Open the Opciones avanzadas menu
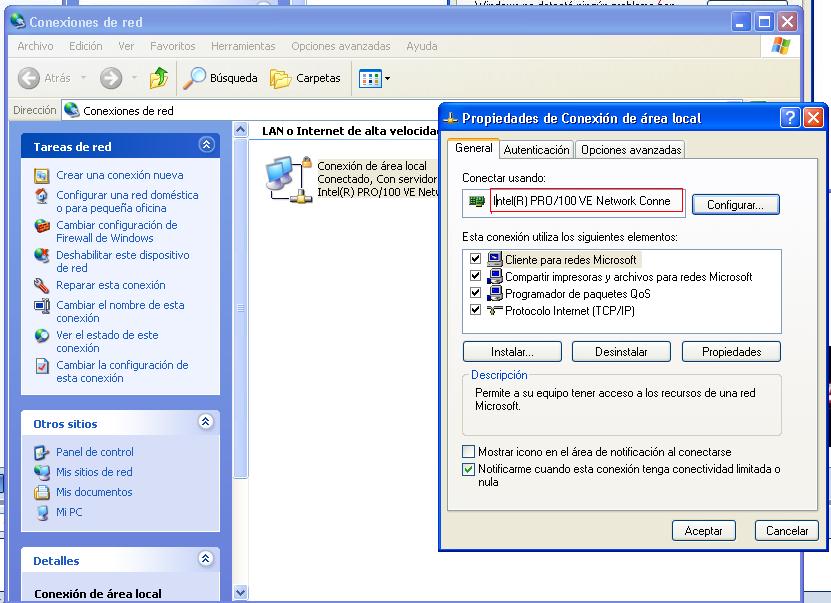Viewport: 831px width, 603px height. [x=340, y=46]
